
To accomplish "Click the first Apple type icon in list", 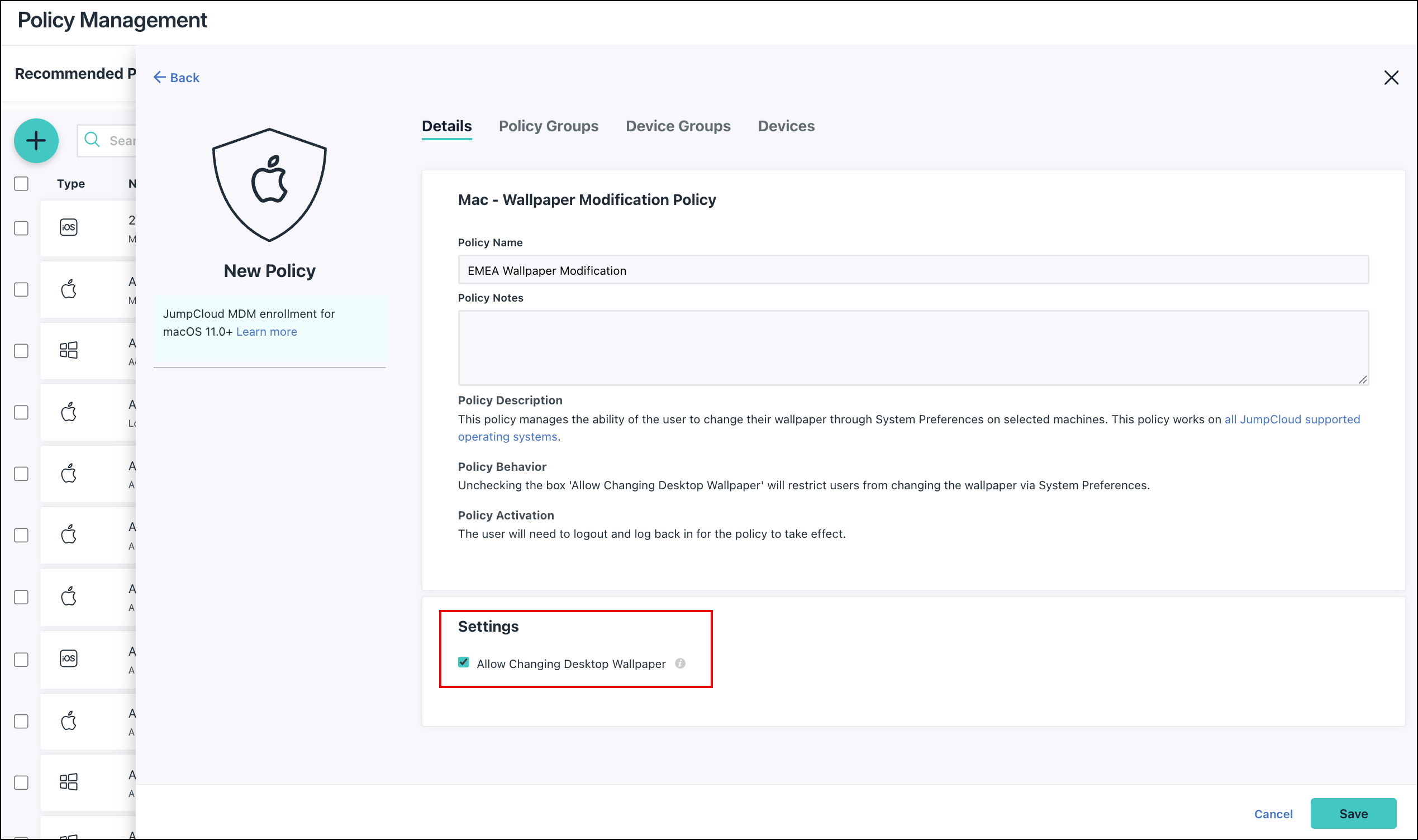I will click(x=69, y=289).
